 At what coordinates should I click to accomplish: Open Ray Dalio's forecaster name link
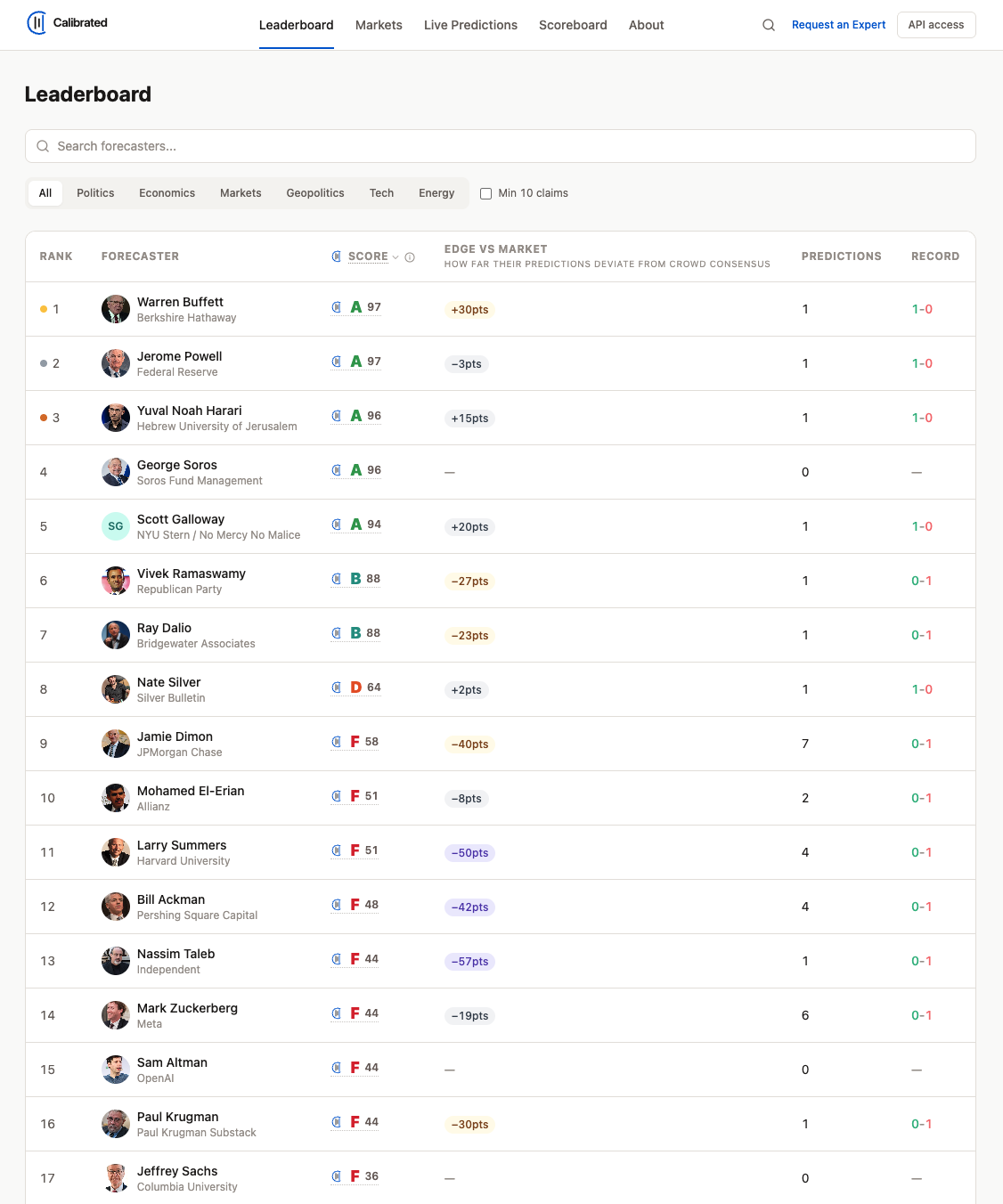[164, 628]
